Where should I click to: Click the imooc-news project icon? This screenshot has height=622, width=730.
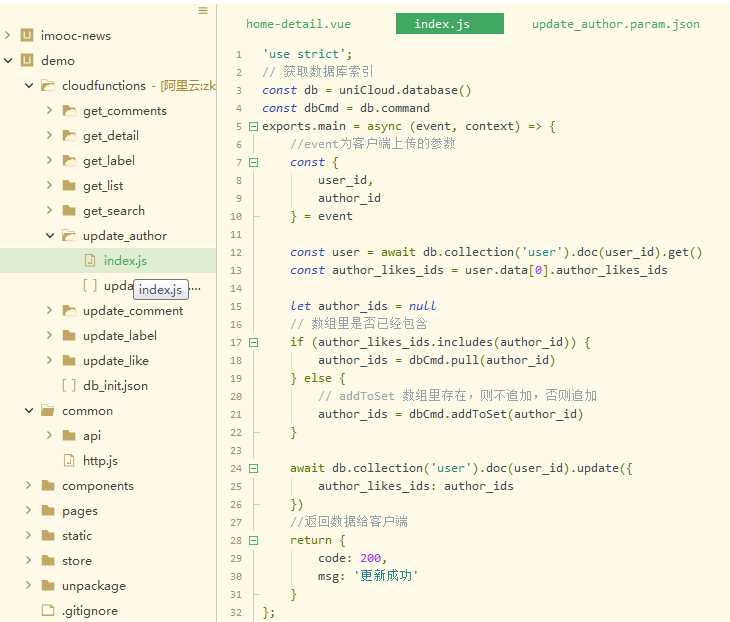click(27, 35)
